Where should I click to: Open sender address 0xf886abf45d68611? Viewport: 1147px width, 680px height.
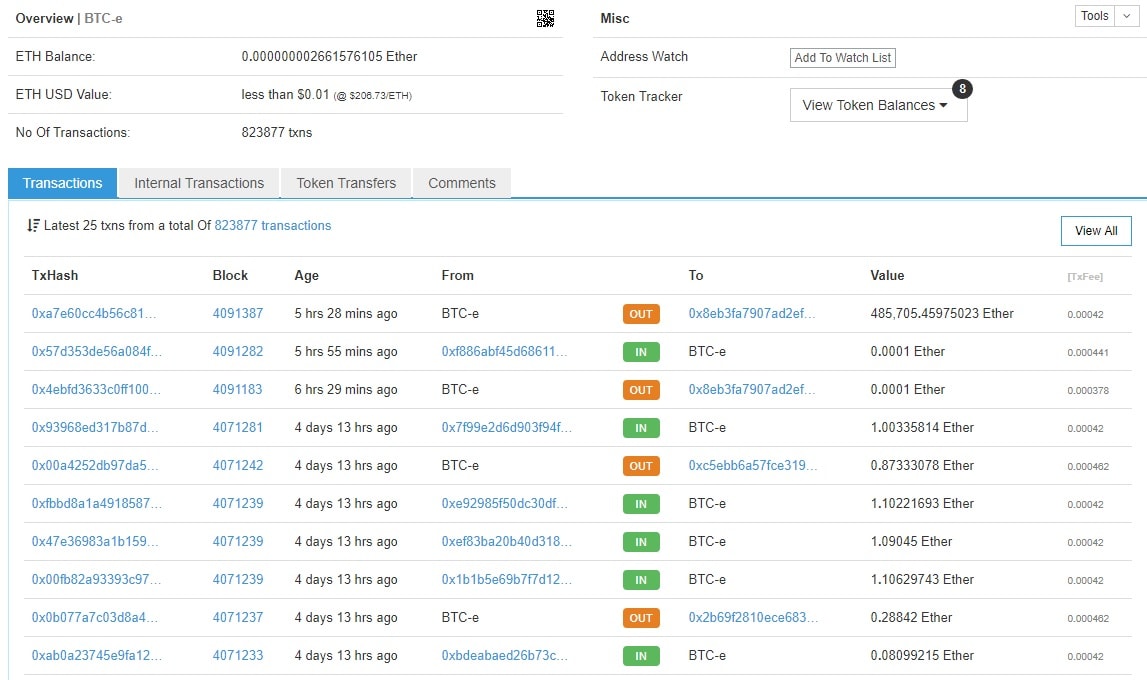coord(506,352)
